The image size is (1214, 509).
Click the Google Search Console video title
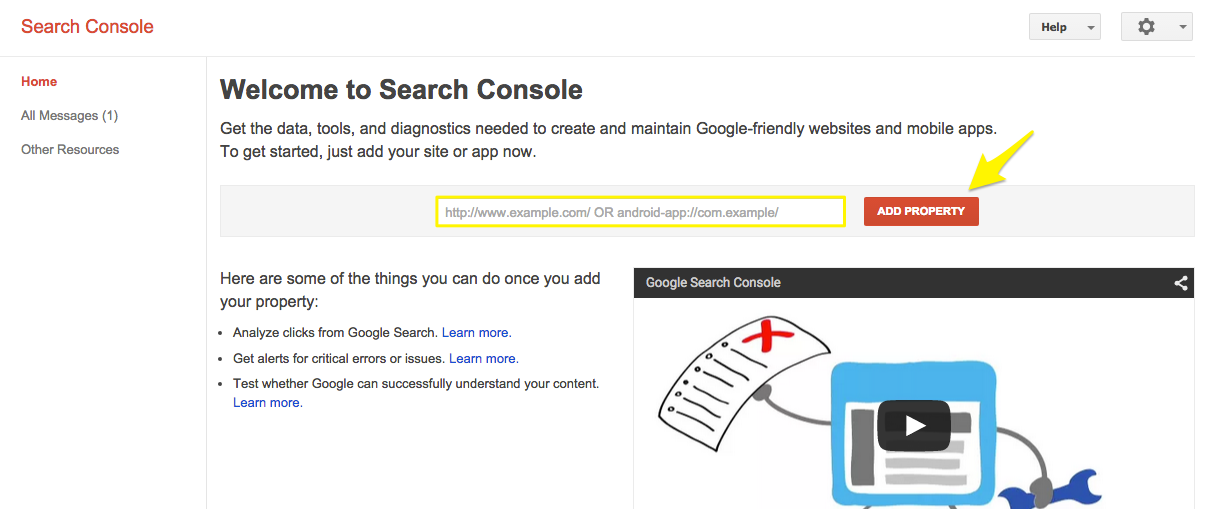713,283
